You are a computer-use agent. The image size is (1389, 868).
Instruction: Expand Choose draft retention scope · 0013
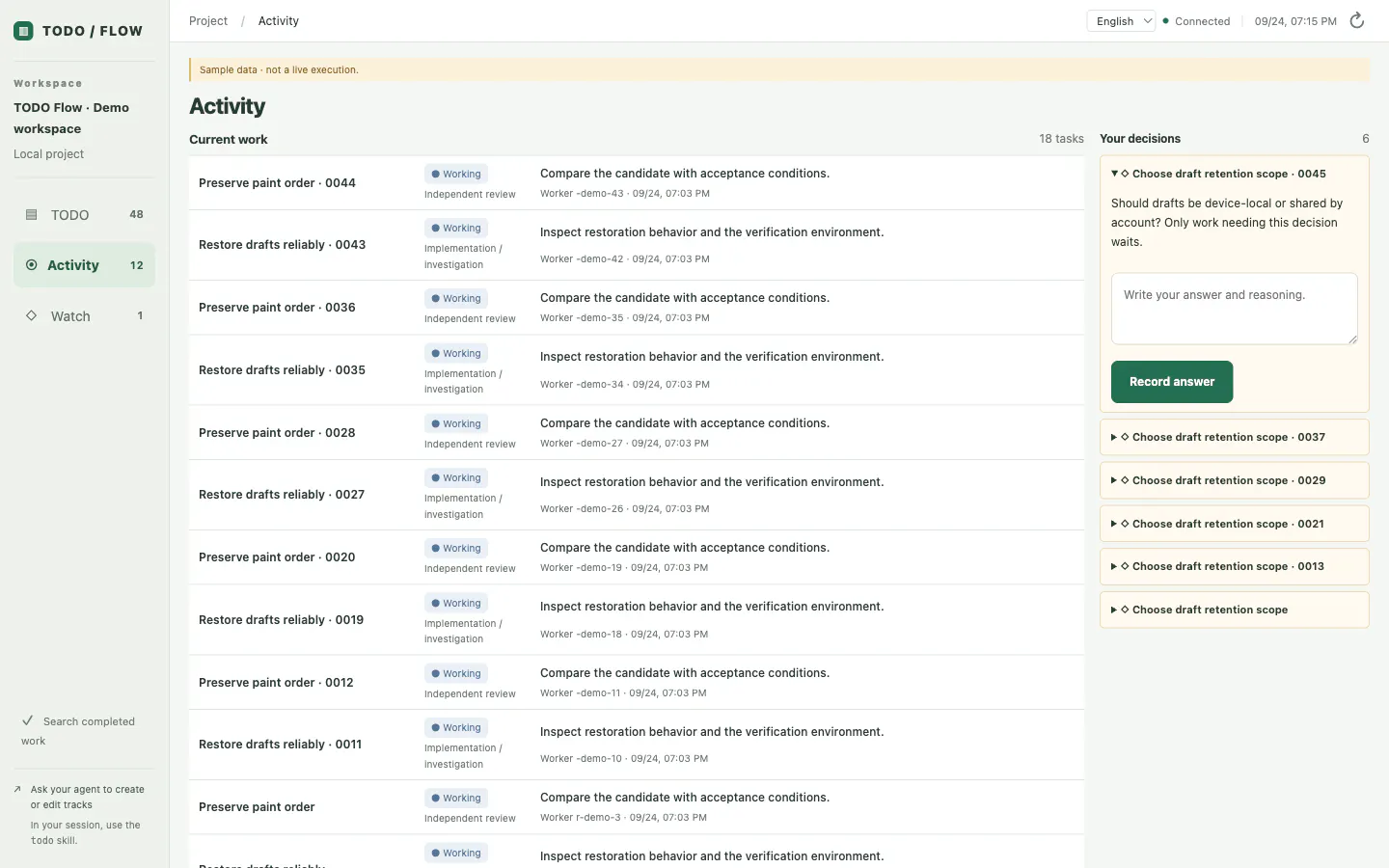tap(1234, 566)
